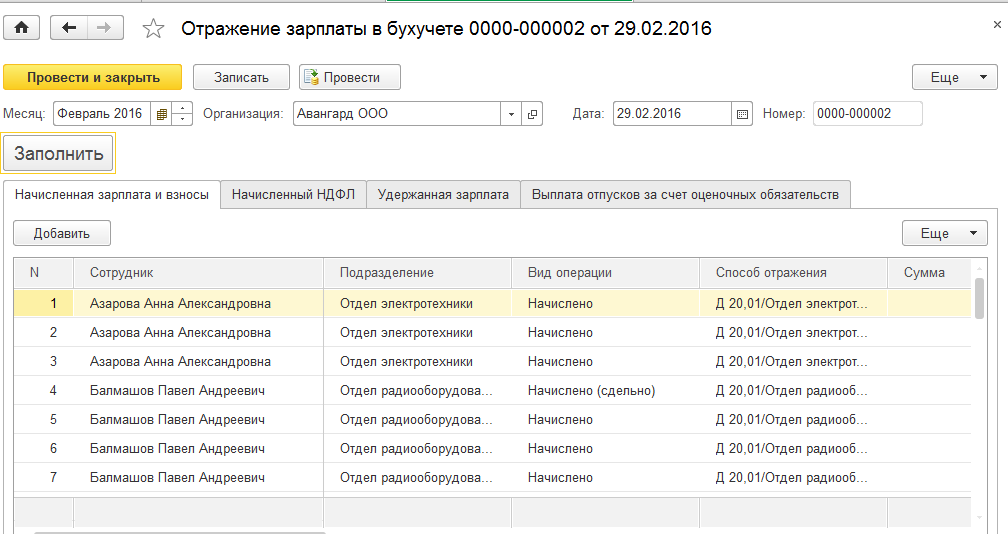Open organization record with the open-form icon
The image size is (1008, 534).
[x=533, y=114]
